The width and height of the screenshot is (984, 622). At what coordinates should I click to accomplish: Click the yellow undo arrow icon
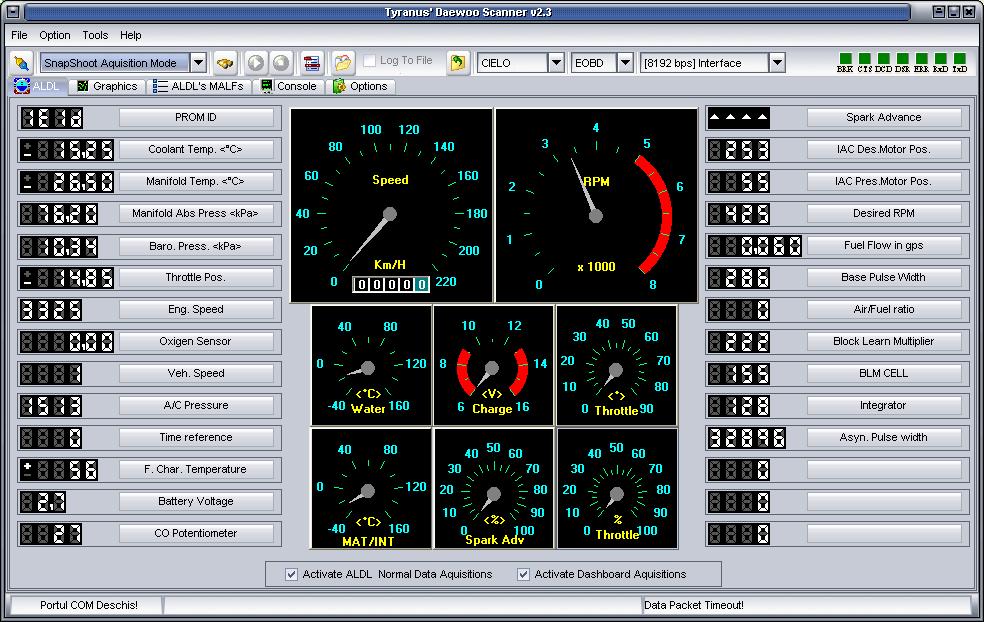(x=458, y=63)
